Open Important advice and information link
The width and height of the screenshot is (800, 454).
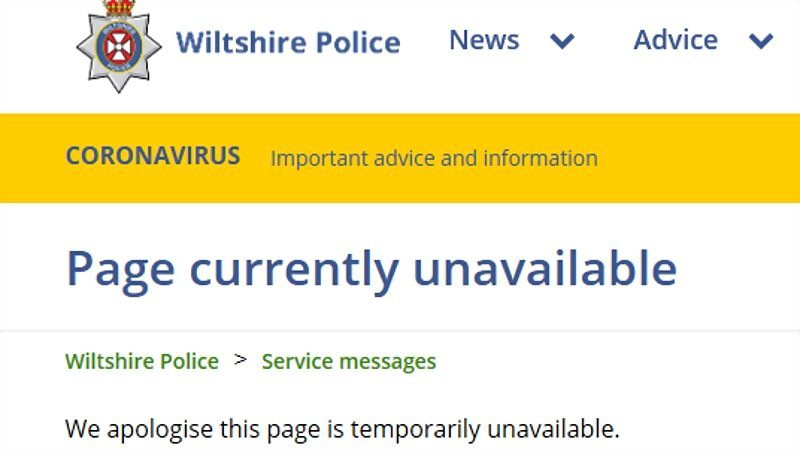click(x=434, y=158)
